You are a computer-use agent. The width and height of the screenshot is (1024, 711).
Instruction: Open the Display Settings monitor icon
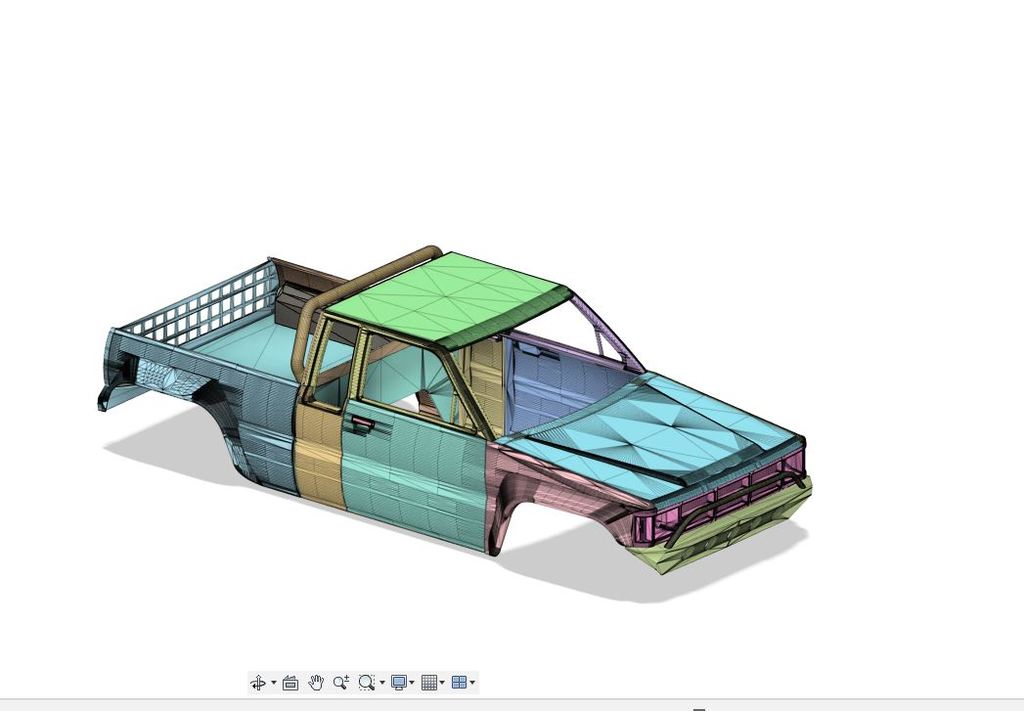coord(400,682)
